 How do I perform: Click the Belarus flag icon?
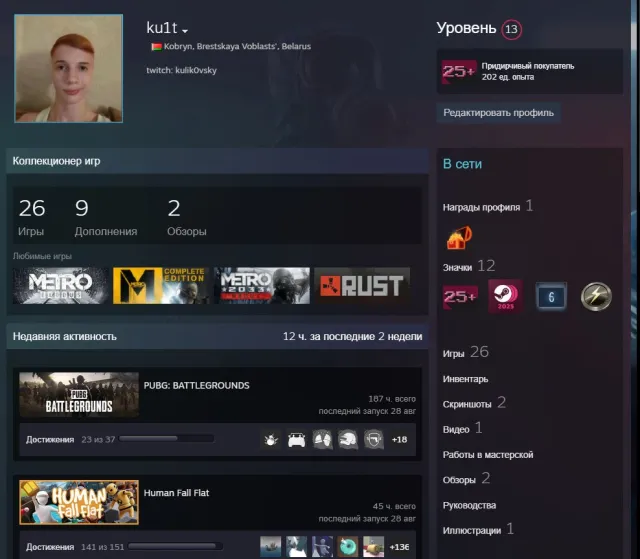[x=156, y=47]
